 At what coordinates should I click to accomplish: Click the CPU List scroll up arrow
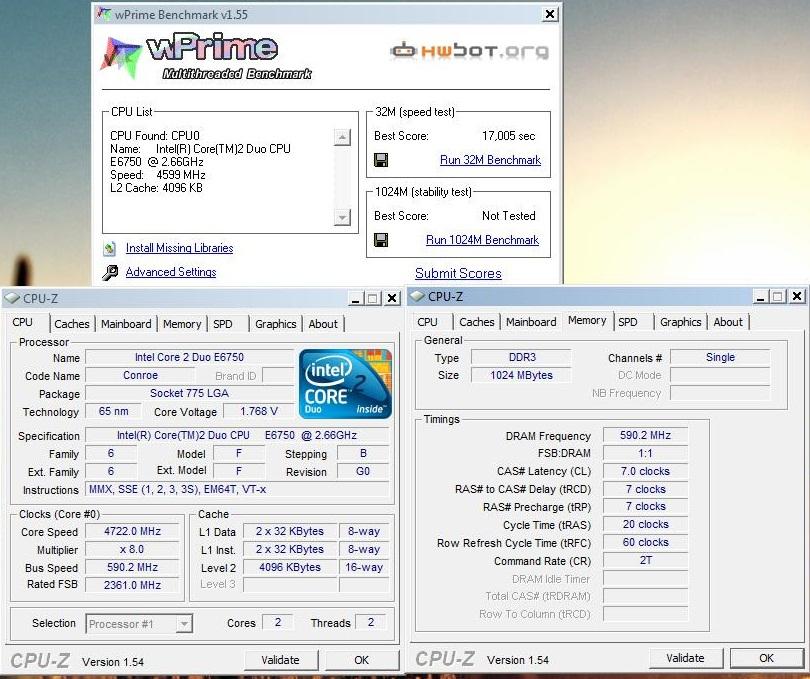pyautogui.click(x=342, y=137)
